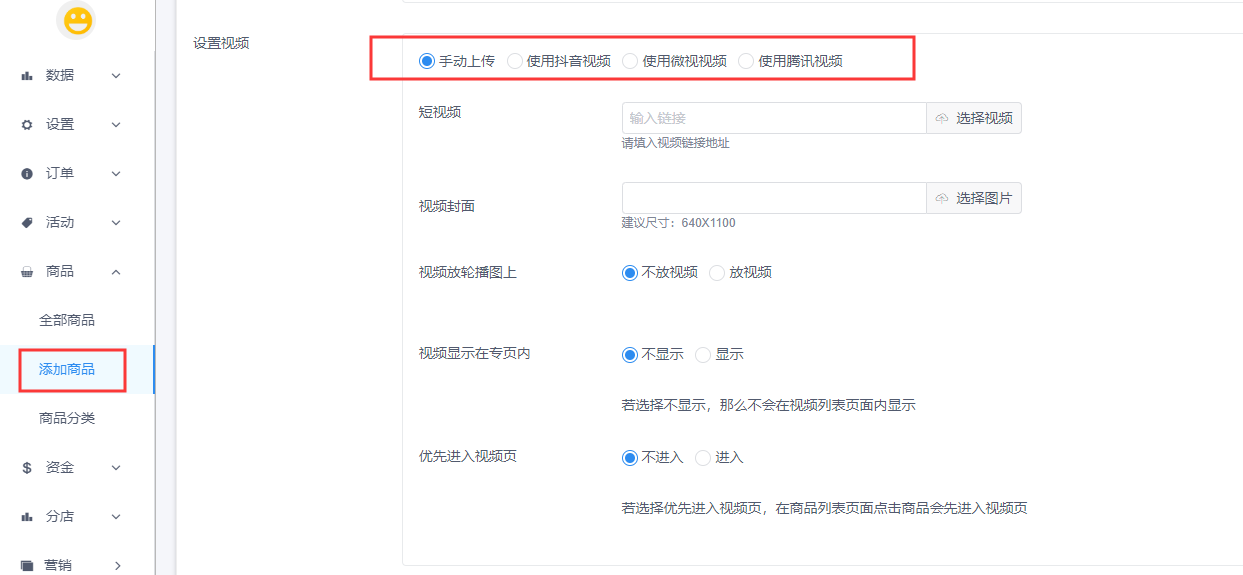Click the 数据 bar chart icon
The image size is (1243, 575).
(x=27, y=76)
